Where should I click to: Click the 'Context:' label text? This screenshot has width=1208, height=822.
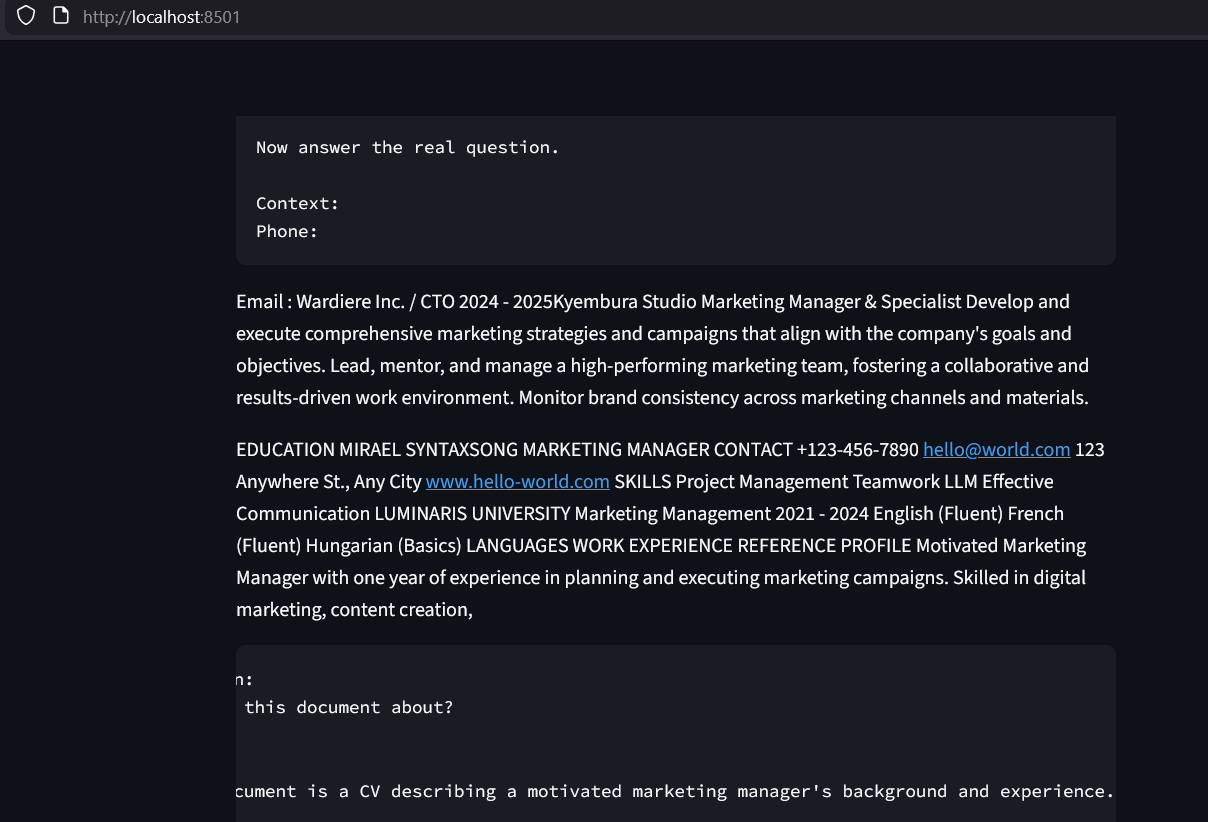(297, 203)
